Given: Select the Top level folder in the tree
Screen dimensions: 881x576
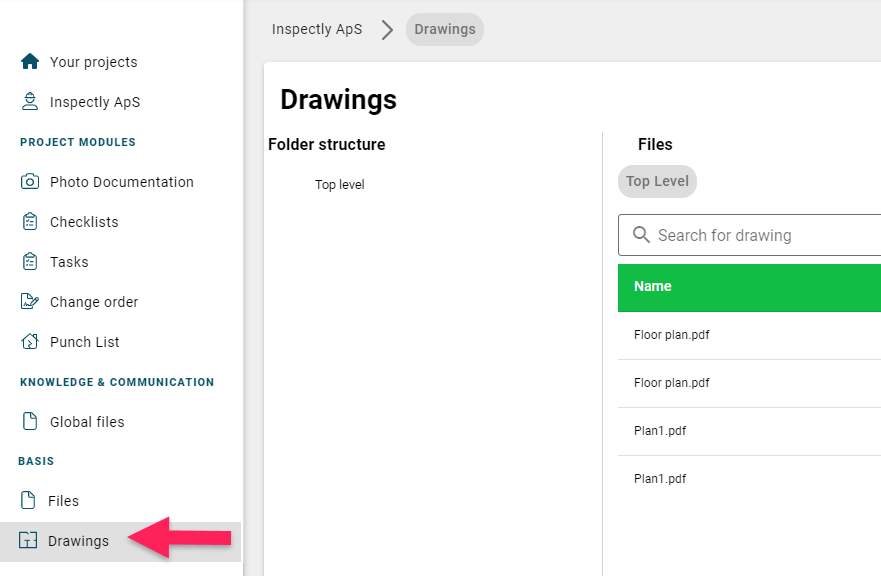Looking at the screenshot, I should tap(339, 184).
